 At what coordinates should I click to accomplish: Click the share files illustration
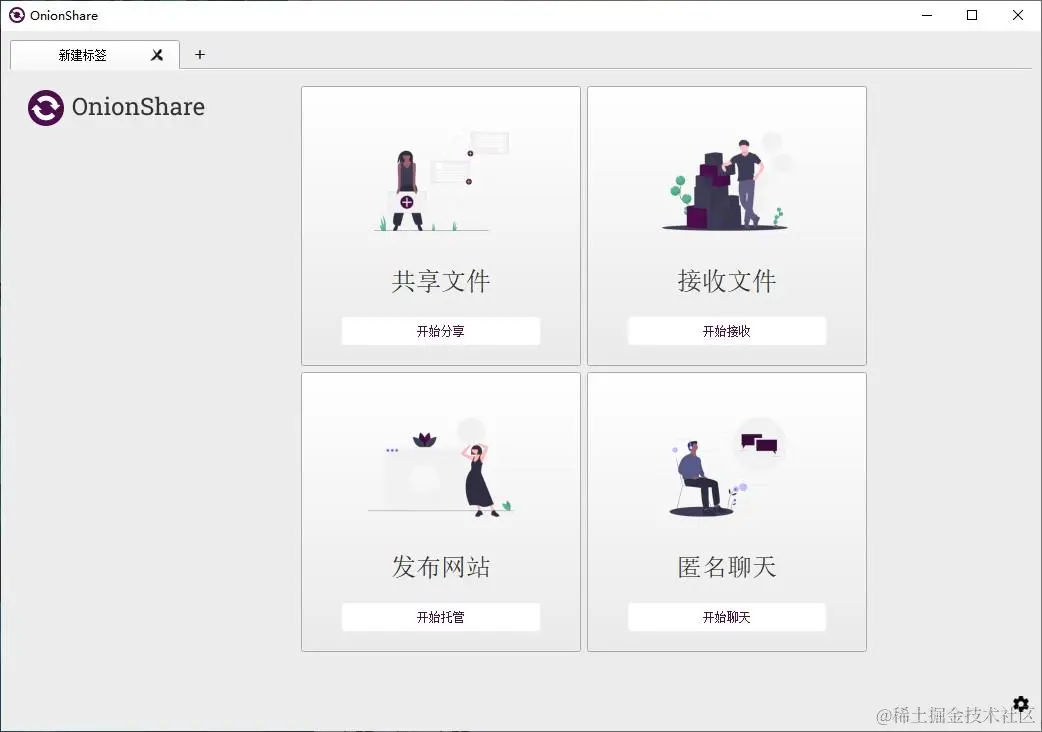(441, 181)
